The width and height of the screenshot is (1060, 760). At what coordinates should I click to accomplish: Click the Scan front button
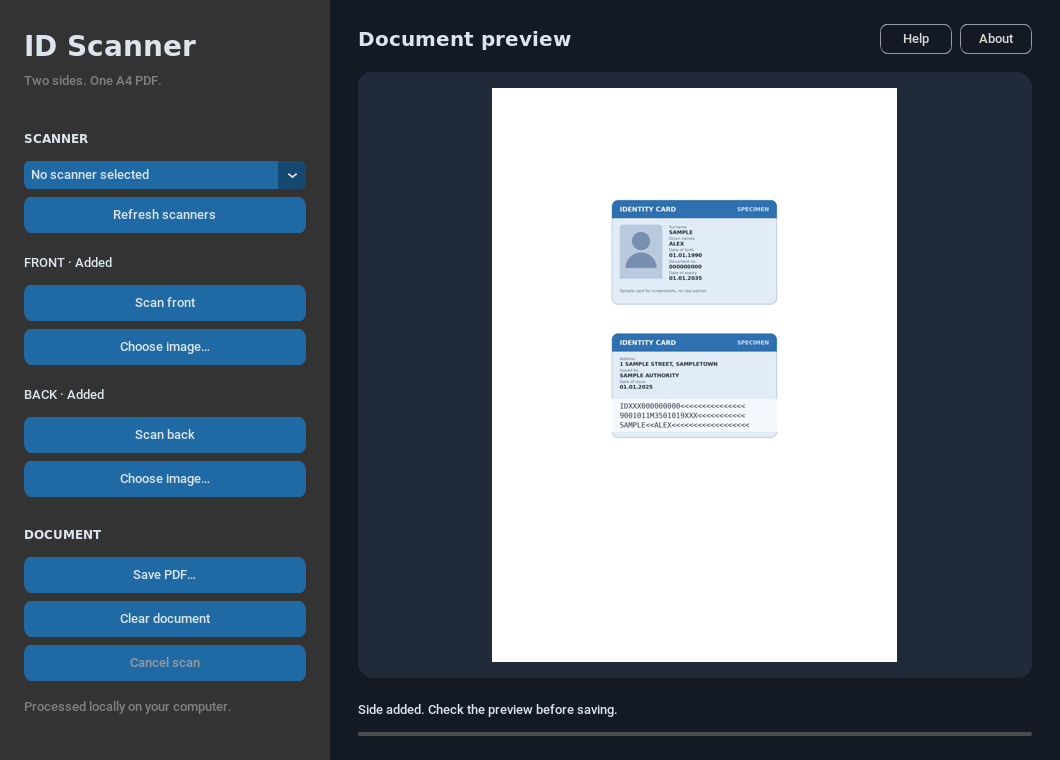(165, 303)
